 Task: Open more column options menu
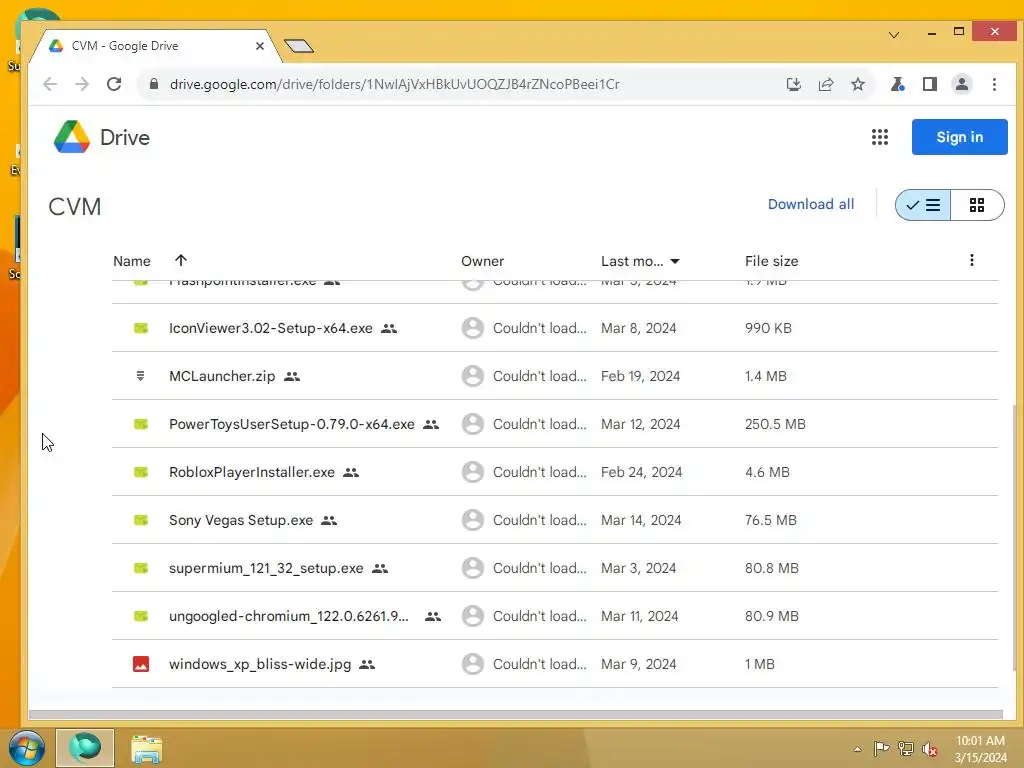click(x=972, y=260)
